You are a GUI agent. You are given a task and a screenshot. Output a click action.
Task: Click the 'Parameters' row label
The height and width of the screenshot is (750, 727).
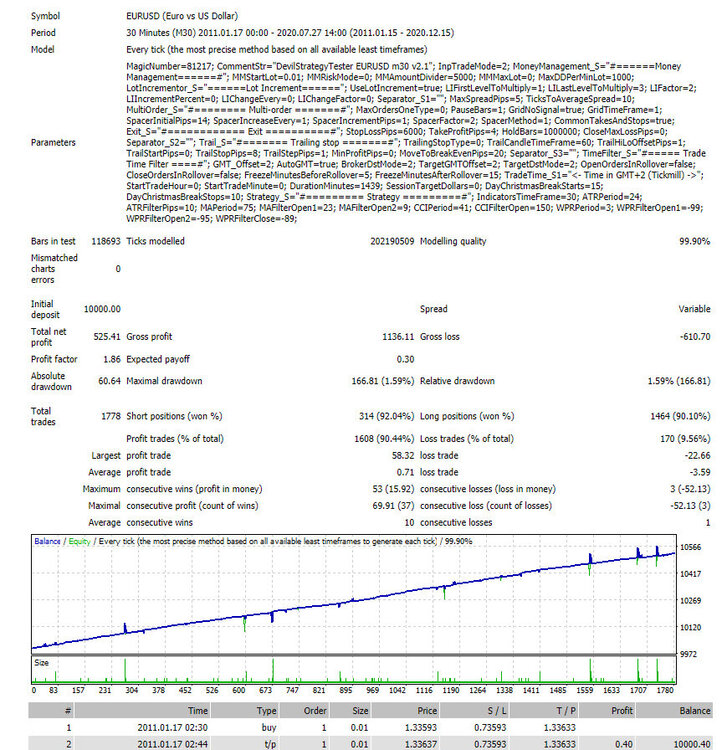point(53,142)
